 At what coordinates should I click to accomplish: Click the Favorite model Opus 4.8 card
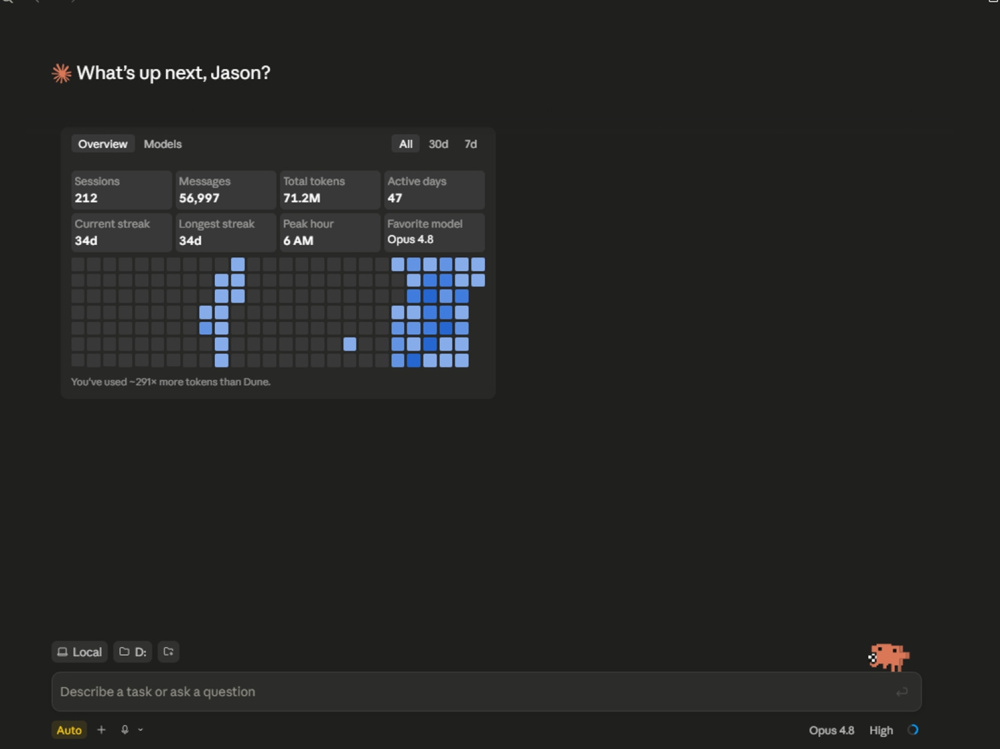[x=434, y=232]
